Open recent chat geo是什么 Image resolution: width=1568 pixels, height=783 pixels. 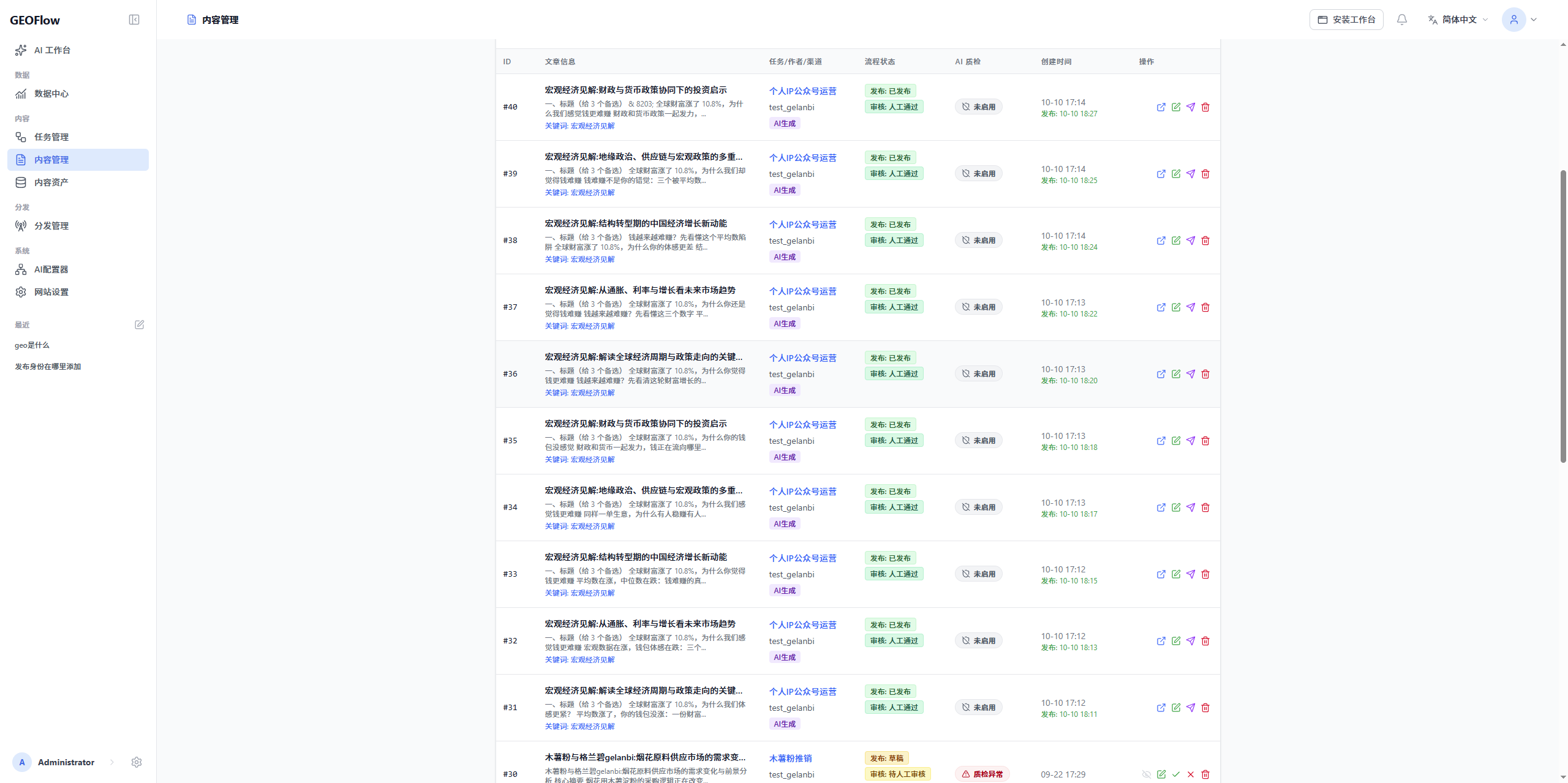point(32,345)
